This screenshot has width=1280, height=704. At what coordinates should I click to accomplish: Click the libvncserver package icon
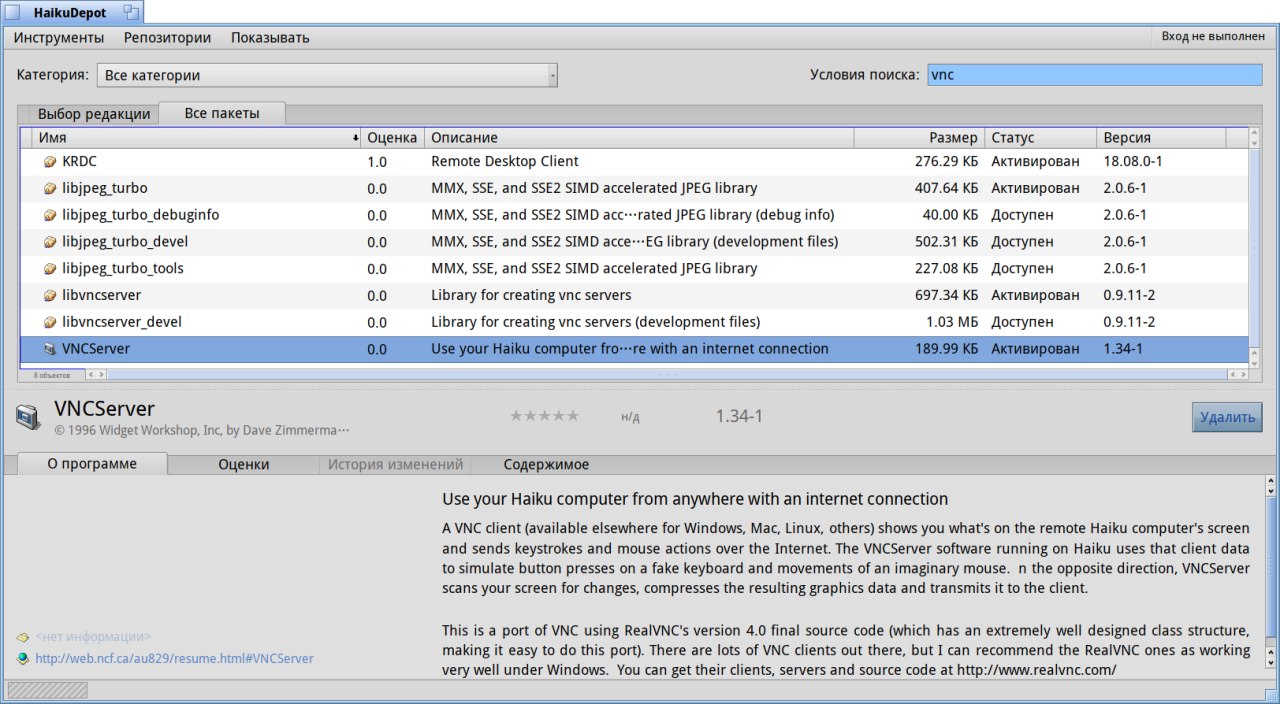49,296
